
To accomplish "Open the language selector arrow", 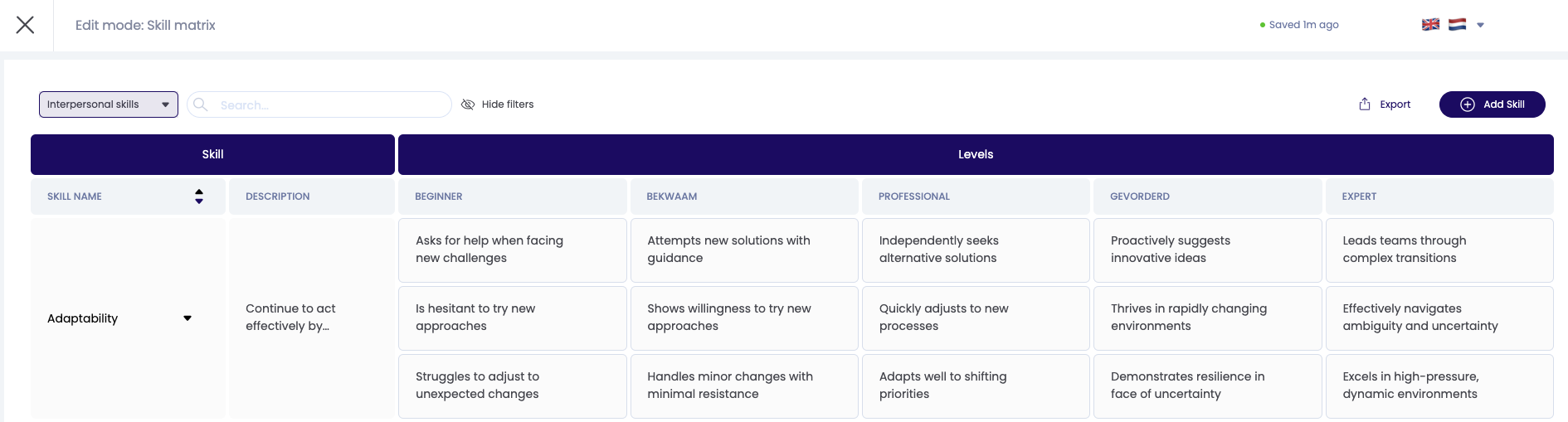I will click(x=1480, y=25).
